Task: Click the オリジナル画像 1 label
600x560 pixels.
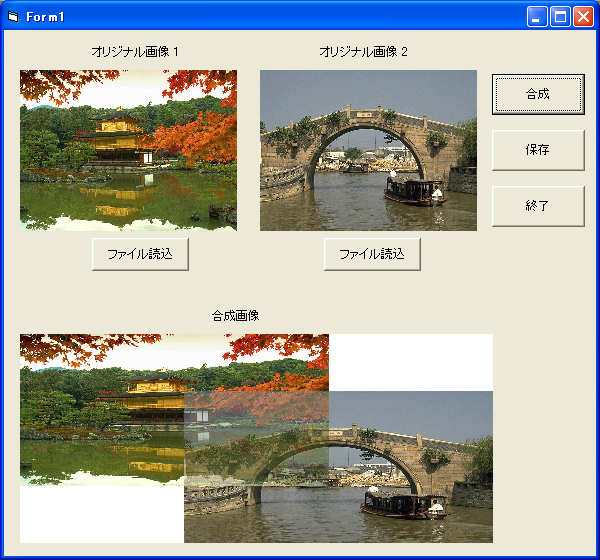Action: (135, 52)
